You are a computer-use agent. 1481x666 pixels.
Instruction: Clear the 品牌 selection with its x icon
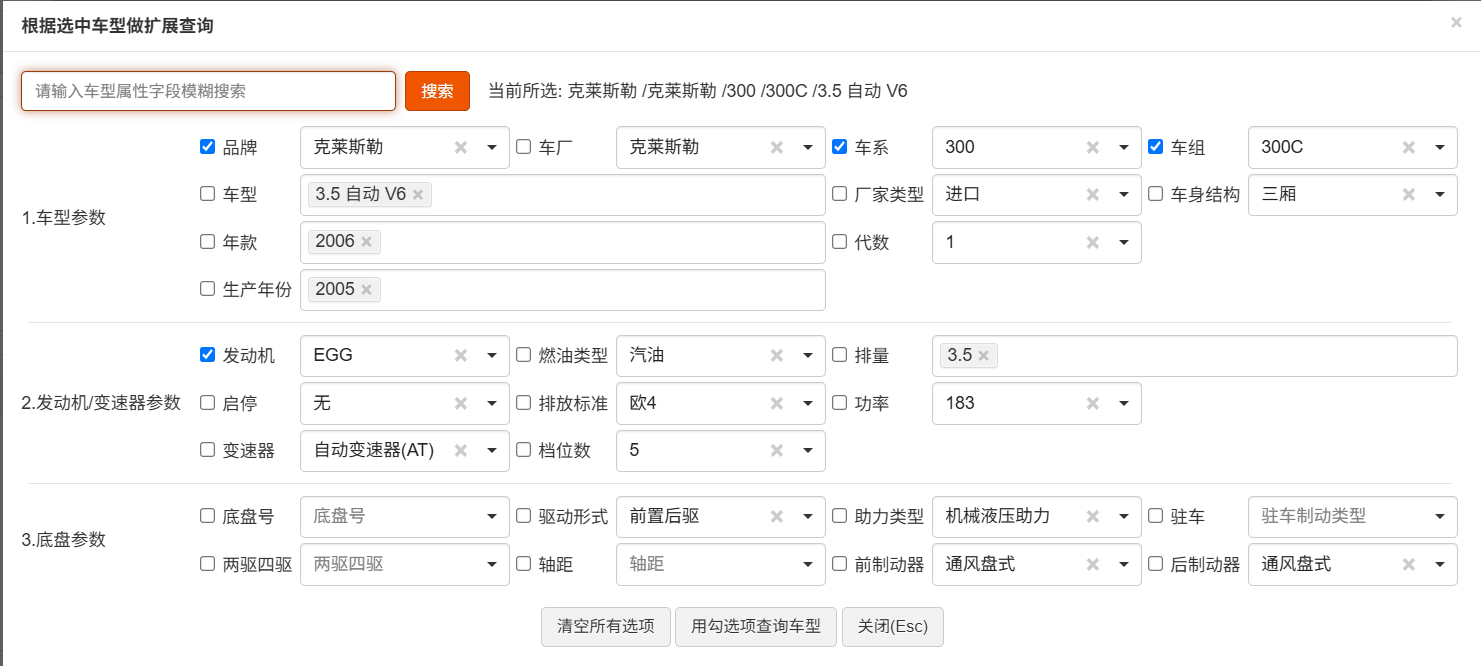click(x=460, y=147)
